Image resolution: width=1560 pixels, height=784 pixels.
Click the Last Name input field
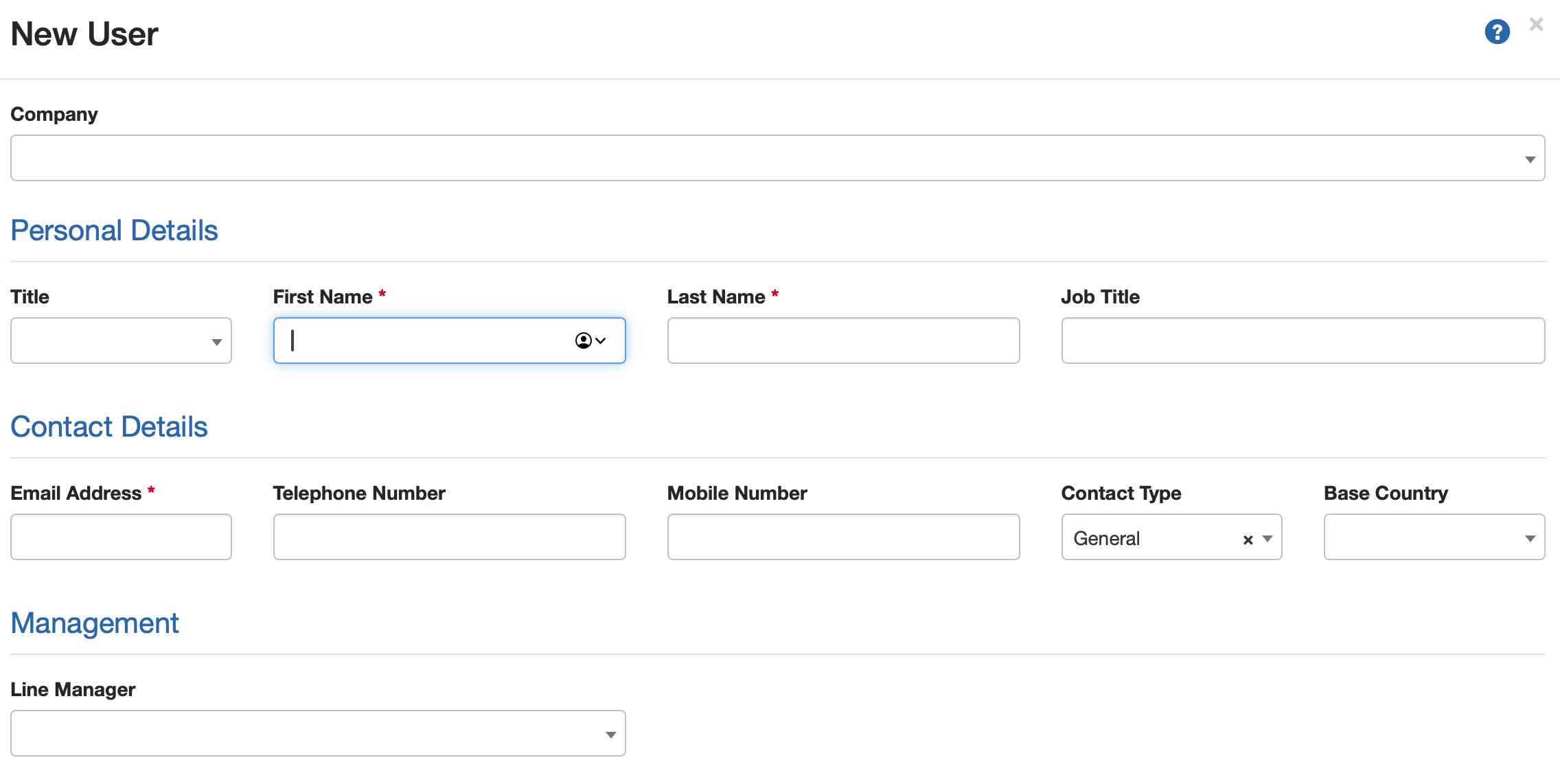[843, 341]
